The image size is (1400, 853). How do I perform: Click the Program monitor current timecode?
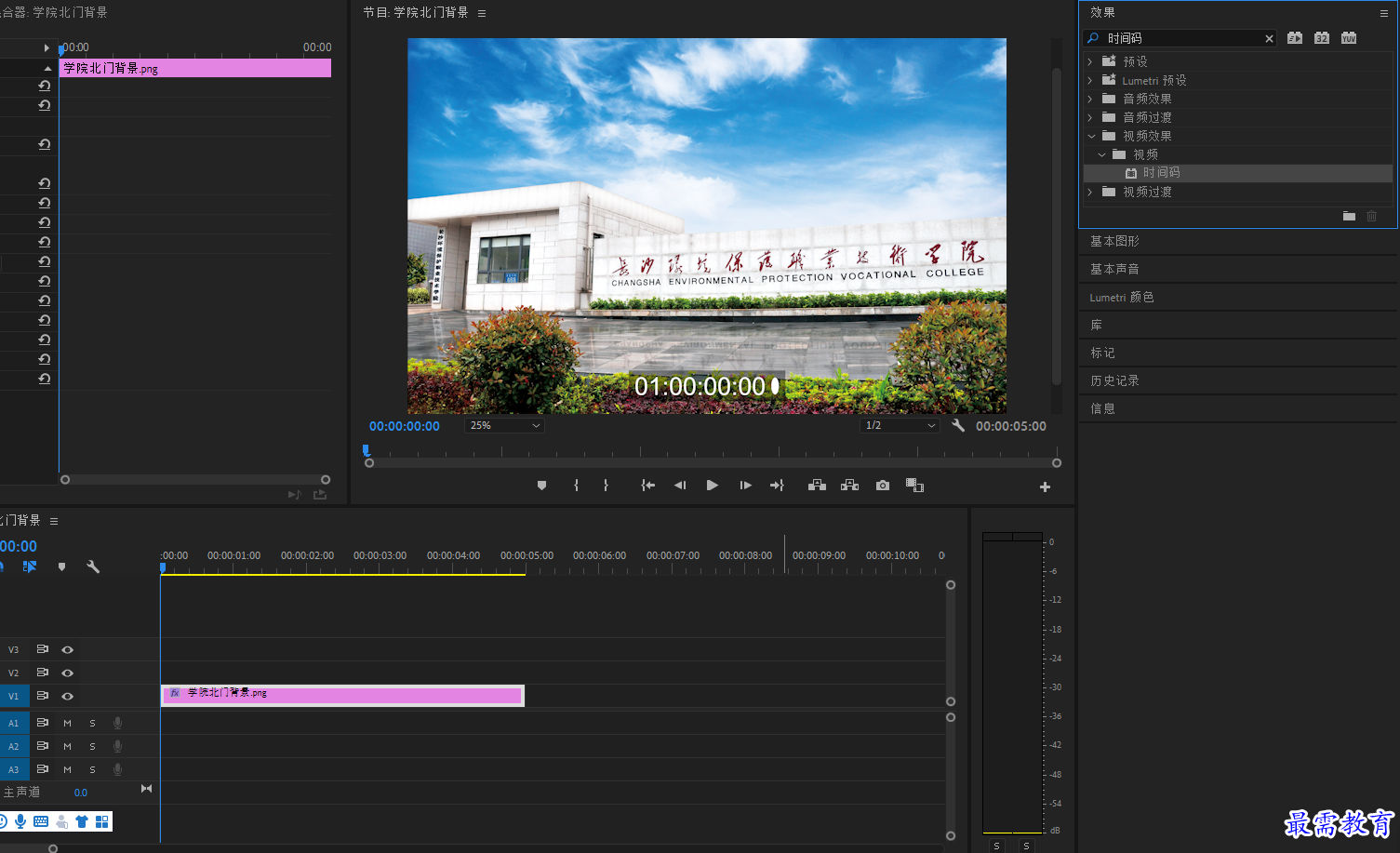click(x=405, y=426)
